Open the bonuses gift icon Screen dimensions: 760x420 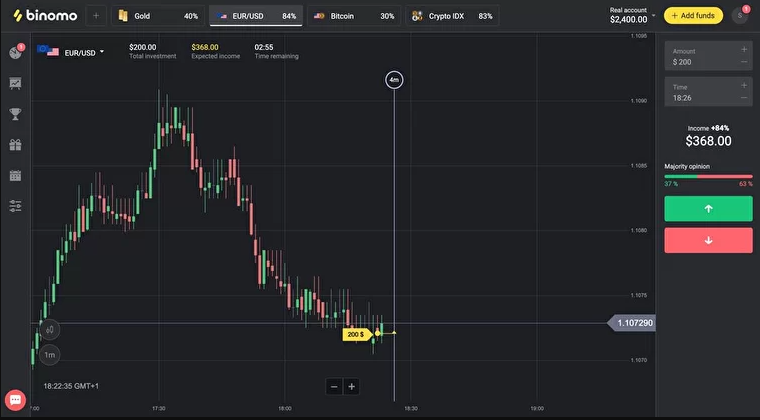click(16, 145)
